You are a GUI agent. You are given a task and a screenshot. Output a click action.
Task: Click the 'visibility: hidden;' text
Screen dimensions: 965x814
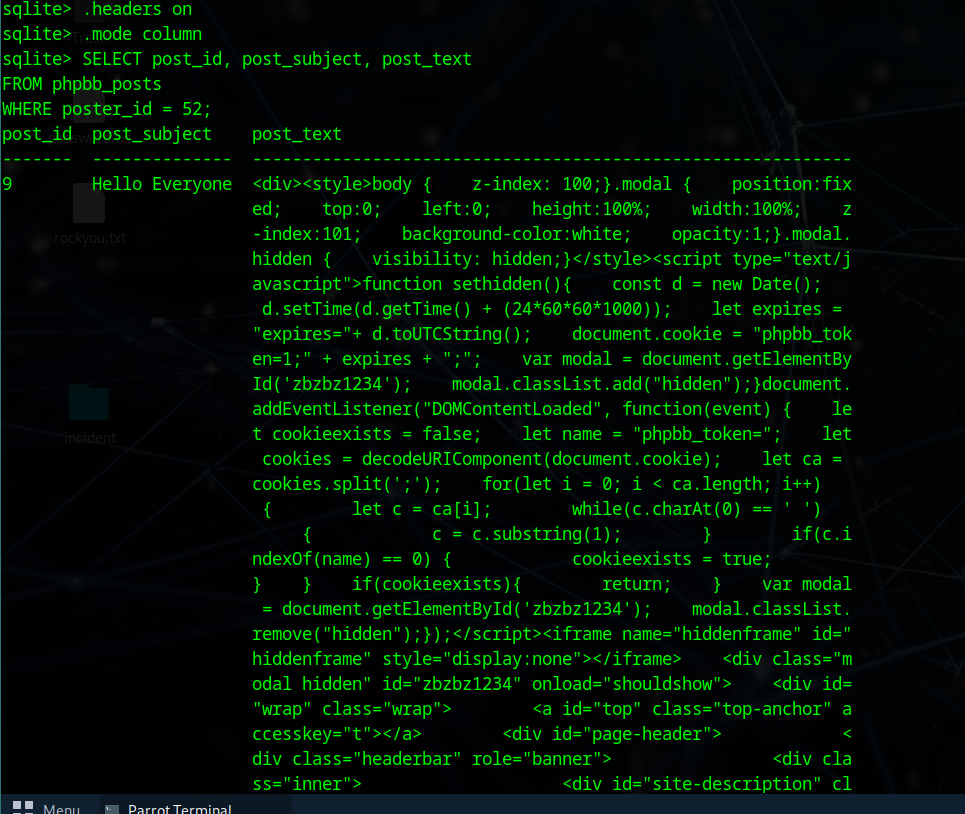click(467, 259)
